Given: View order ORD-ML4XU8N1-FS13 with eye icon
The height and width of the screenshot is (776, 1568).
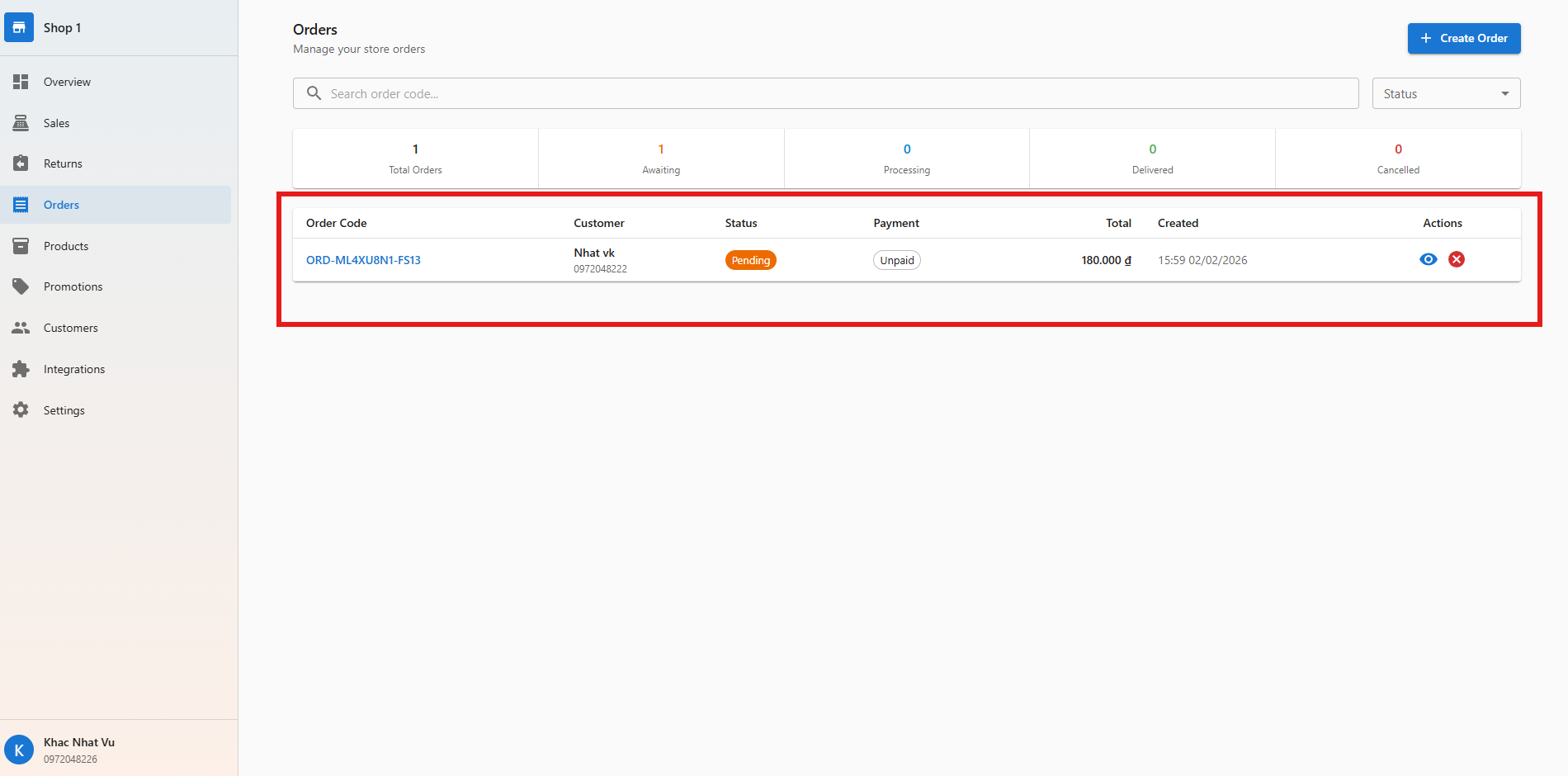Looking at the screenshot, I should 1429,259.
